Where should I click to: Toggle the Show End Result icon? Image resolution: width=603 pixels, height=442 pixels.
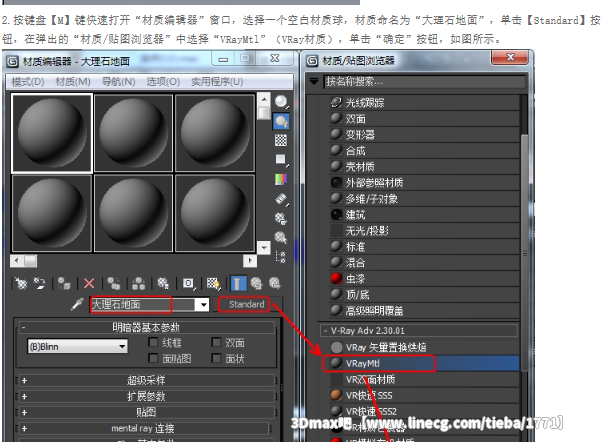coord(238,284)
